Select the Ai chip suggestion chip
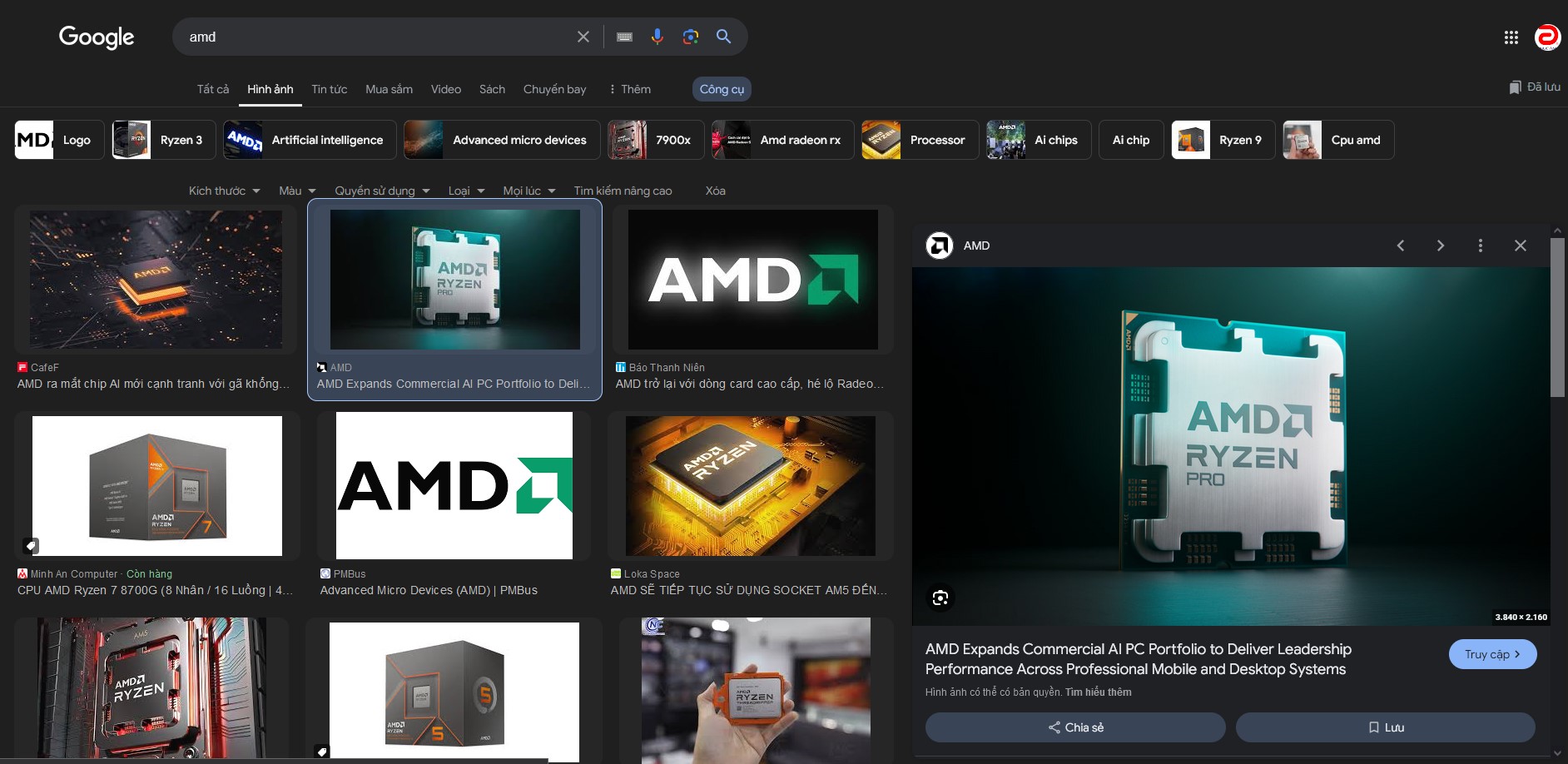1568x764 pixels. tap(1131, 140)
